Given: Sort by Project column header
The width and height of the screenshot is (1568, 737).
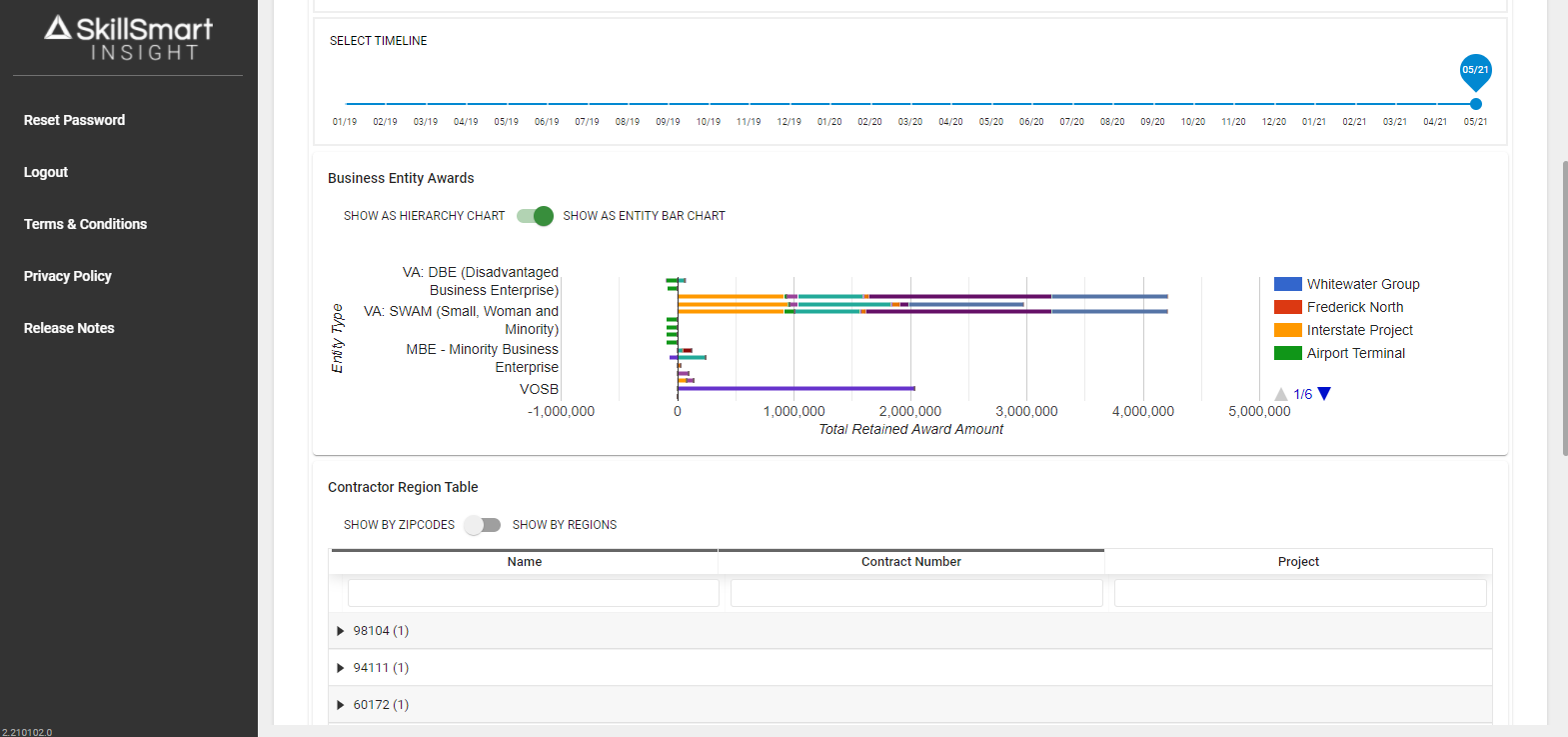Looking at the screenshot, I should pyautogui.click(x=1298, y=562).
